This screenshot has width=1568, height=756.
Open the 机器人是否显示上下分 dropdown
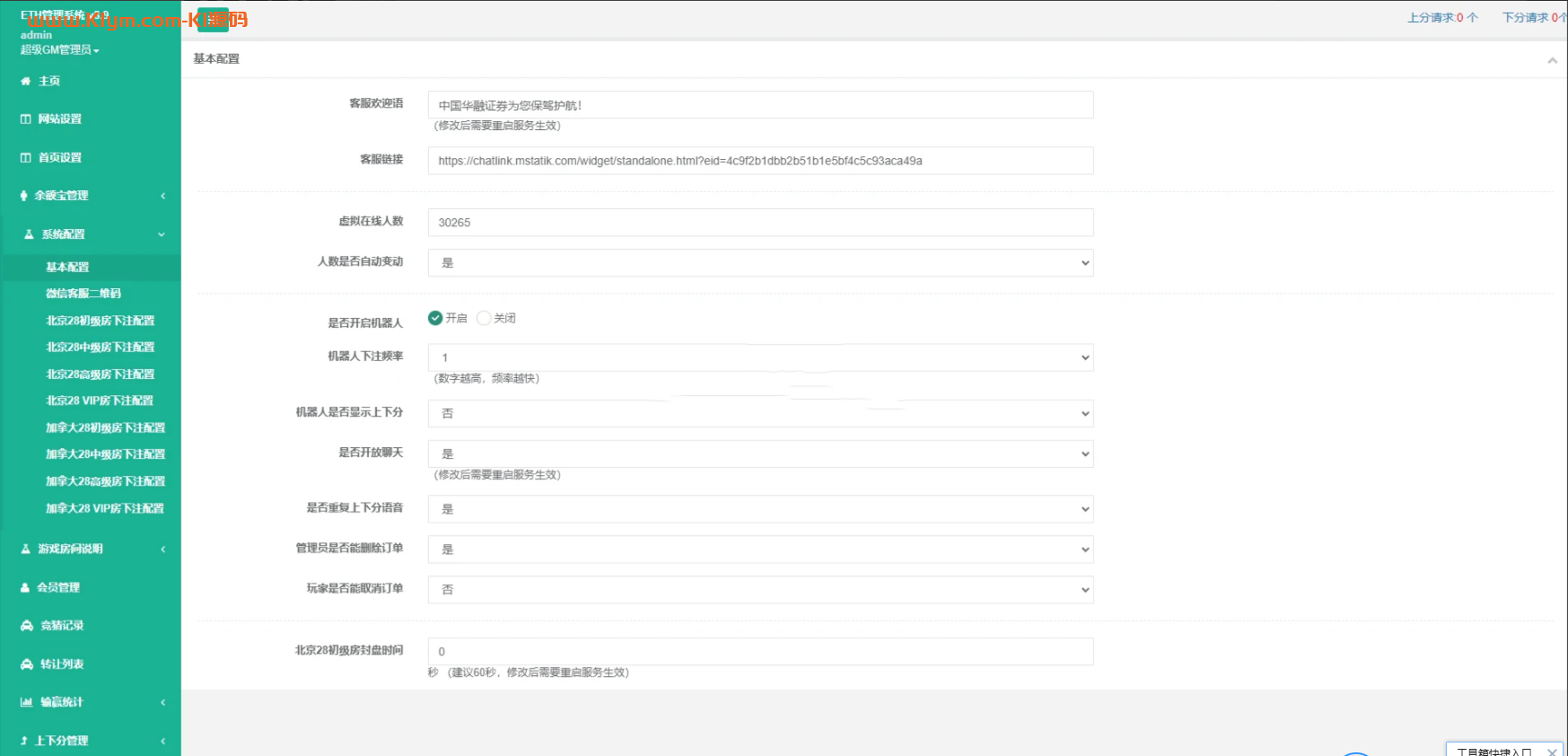[760, 414]
